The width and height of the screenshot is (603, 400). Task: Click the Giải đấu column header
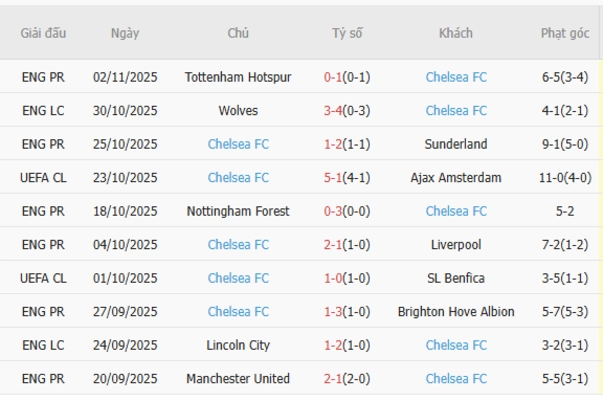point(43,33)
